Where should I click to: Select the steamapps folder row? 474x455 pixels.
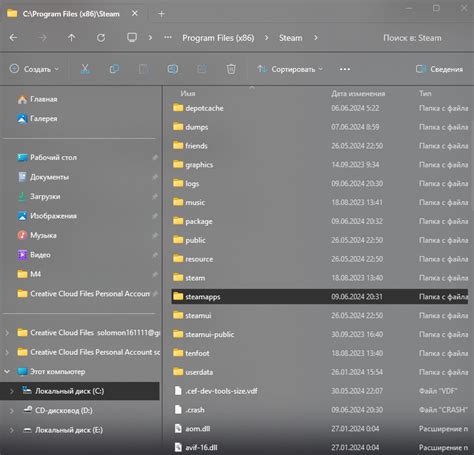pyautogui.click(x=320, y=297)
